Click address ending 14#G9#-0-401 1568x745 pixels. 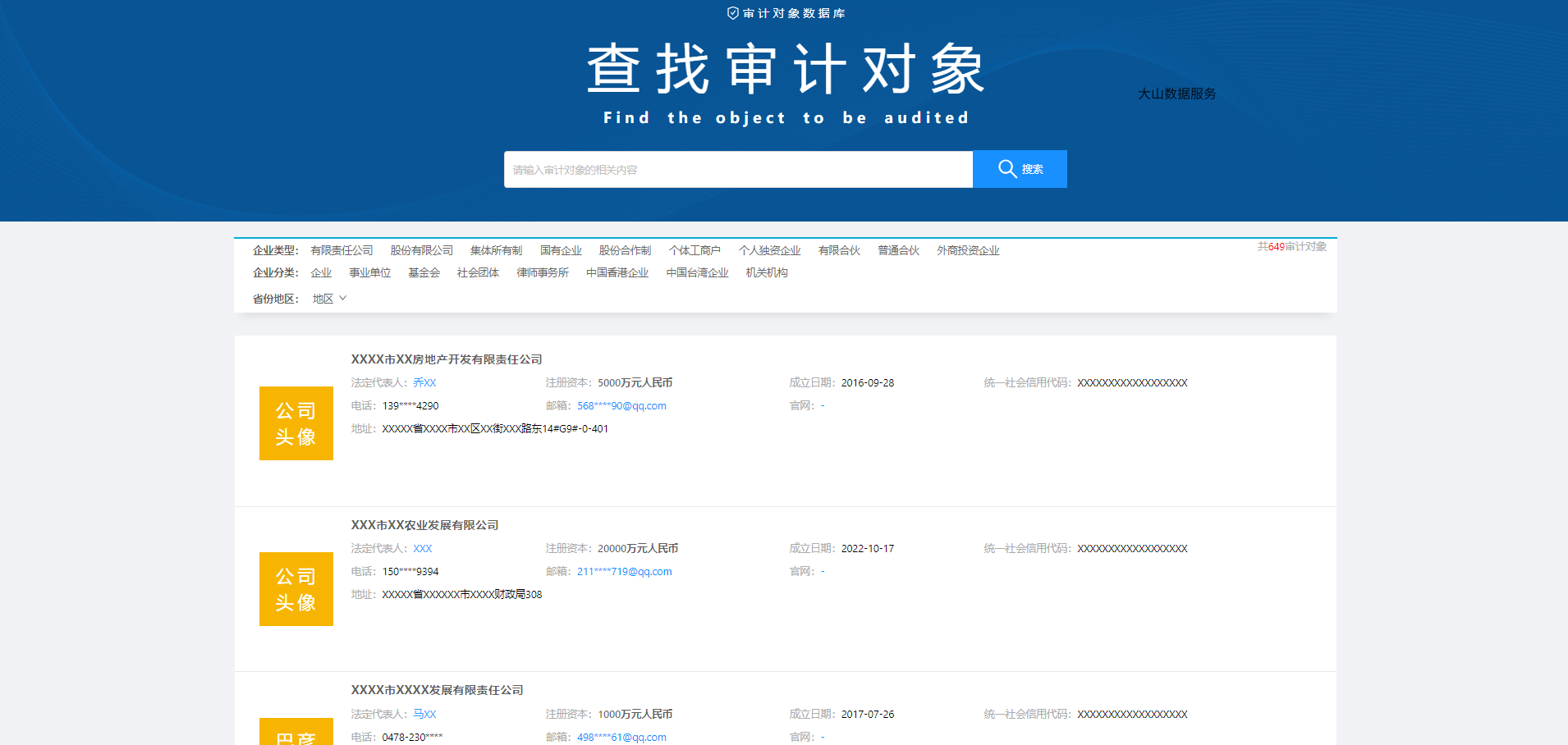click(x=495, y=428)
